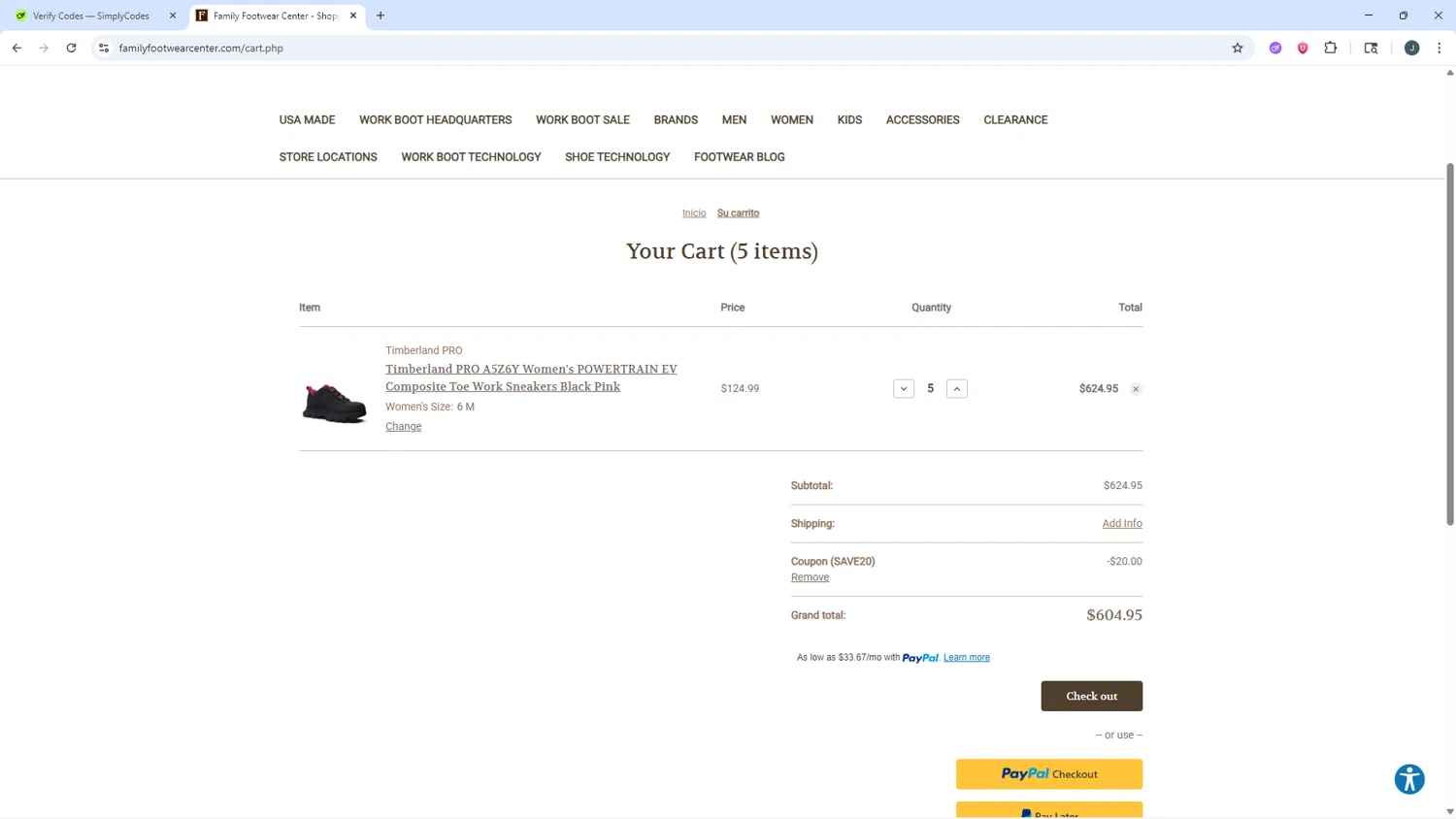Click the $604.95 grand total amount

[x=1114, y=615]
